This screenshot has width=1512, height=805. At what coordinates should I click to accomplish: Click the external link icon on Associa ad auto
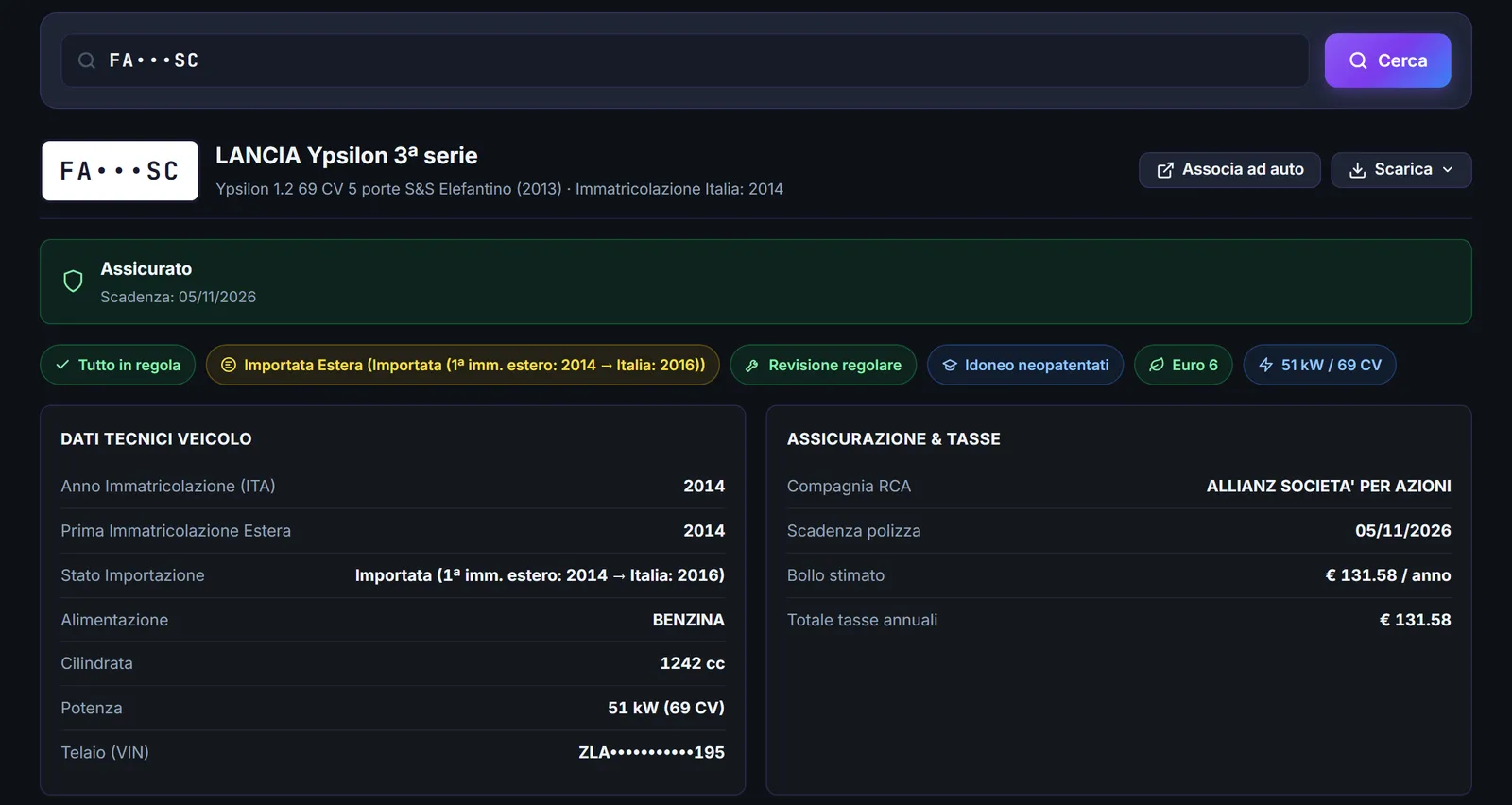[x=1165, y=170]
